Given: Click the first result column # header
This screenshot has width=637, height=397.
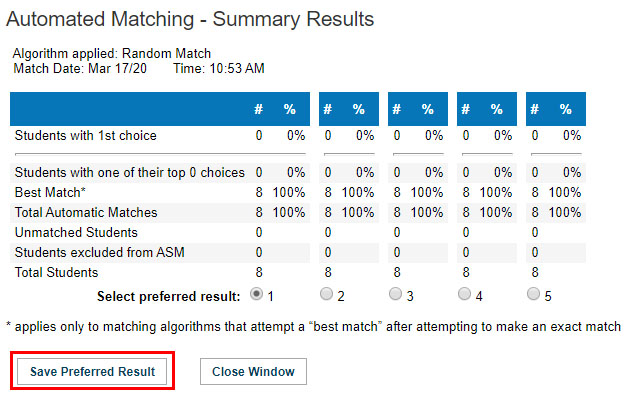Looking at the screenshot, I should coord(258,109).
